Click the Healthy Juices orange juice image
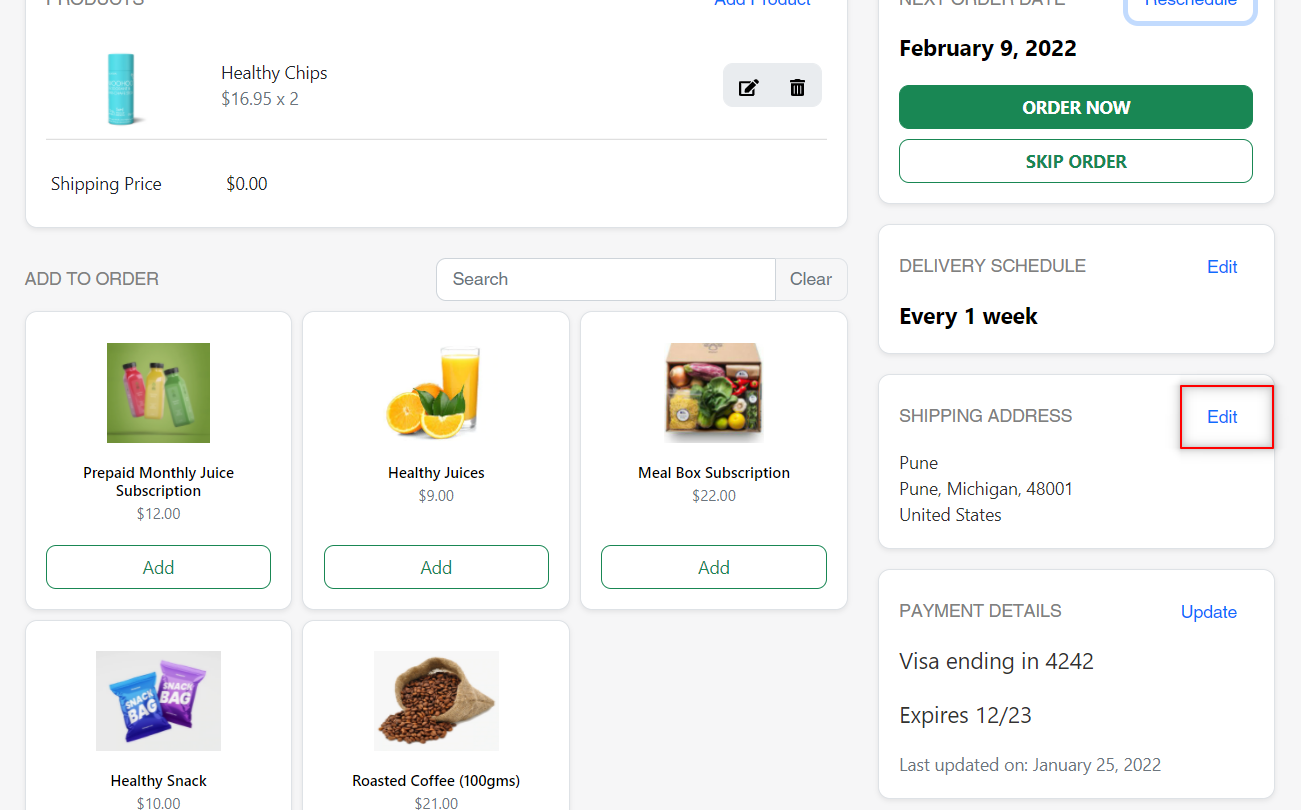The width and height of the screenshot is (1301, 810). pos(436,393)
